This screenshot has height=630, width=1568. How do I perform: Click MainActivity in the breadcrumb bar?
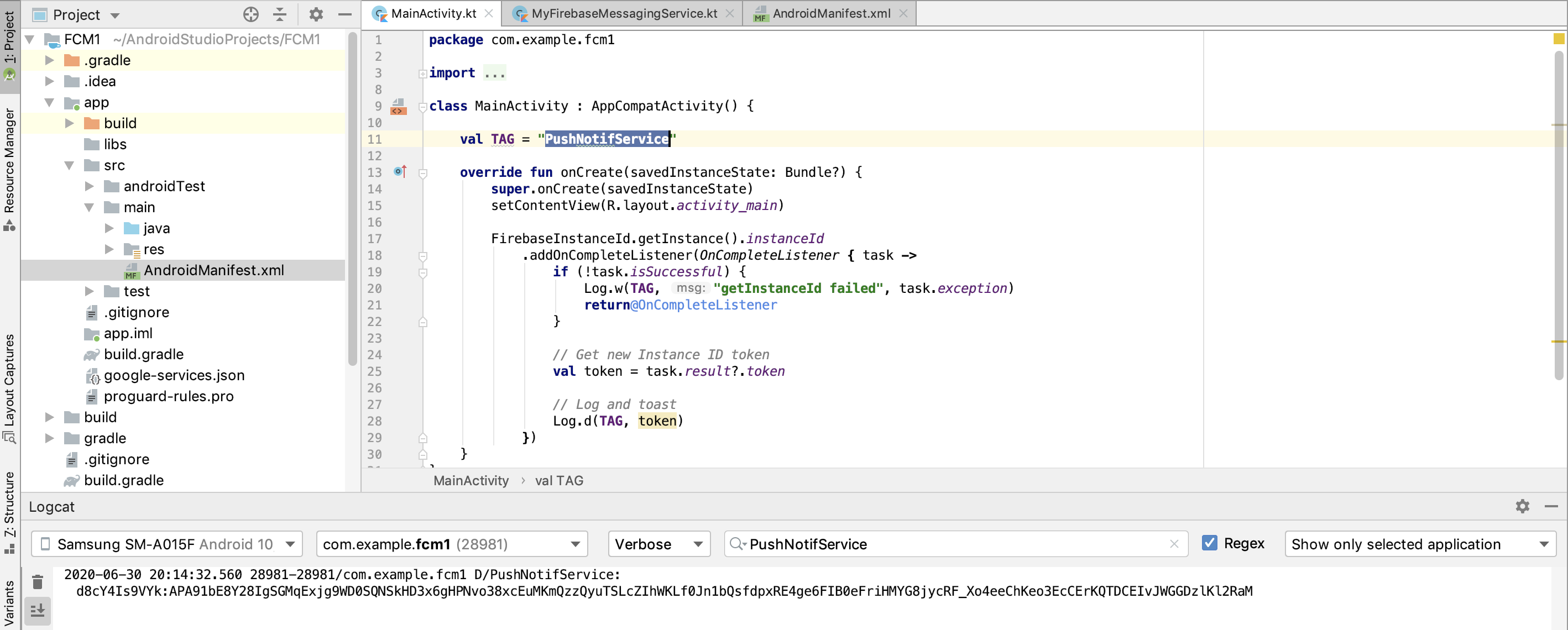point(471,480)
